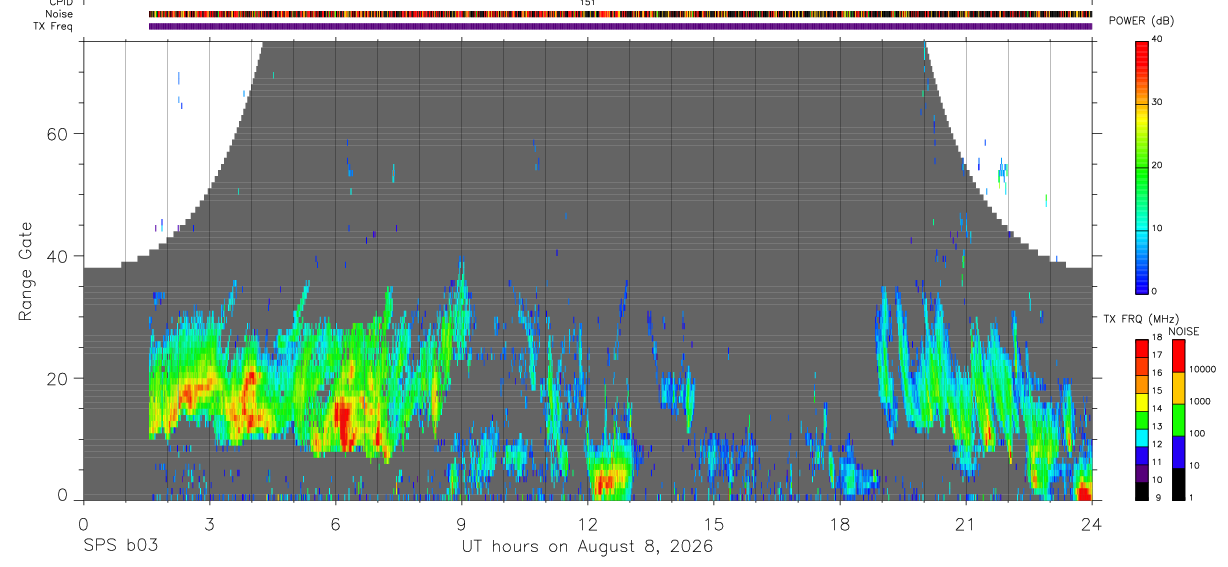Click the 21 UT hour tick label
1228x567 pixels.
966,524
